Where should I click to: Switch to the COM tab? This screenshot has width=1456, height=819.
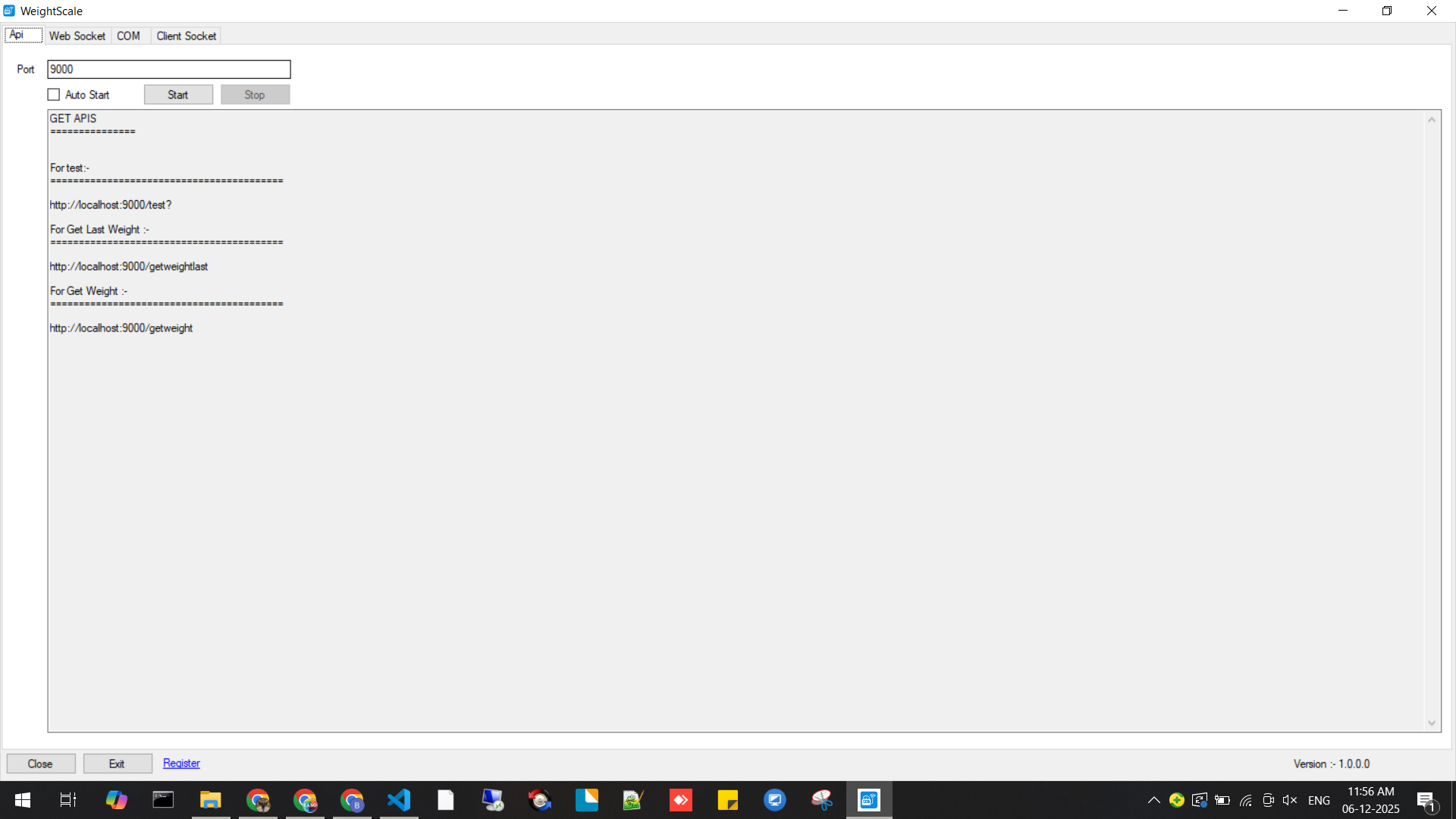[x=128, y=36]
